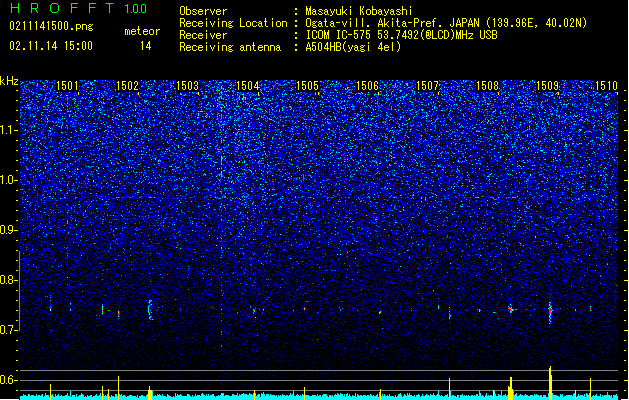Click the 'Receiving Location' label
The image size is (629, 400).
tap(233, 23)
